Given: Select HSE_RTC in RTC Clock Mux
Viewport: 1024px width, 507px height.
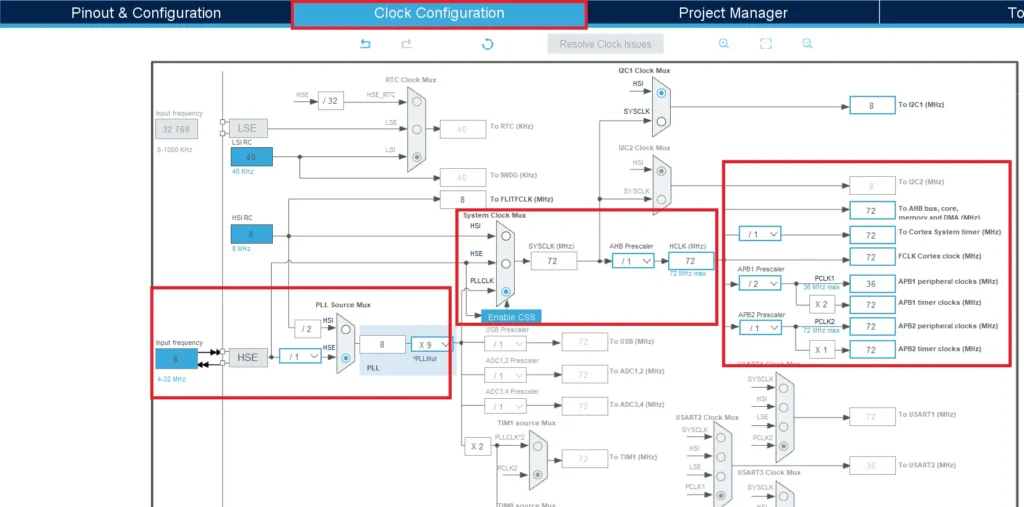Looking at the screenshot, I should (417, 101).
